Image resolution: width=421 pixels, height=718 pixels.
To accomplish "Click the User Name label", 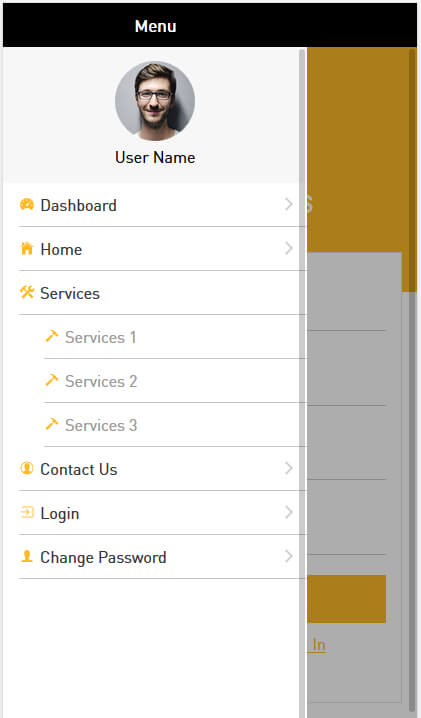I will pyautogui.click(x=155, y=158).
